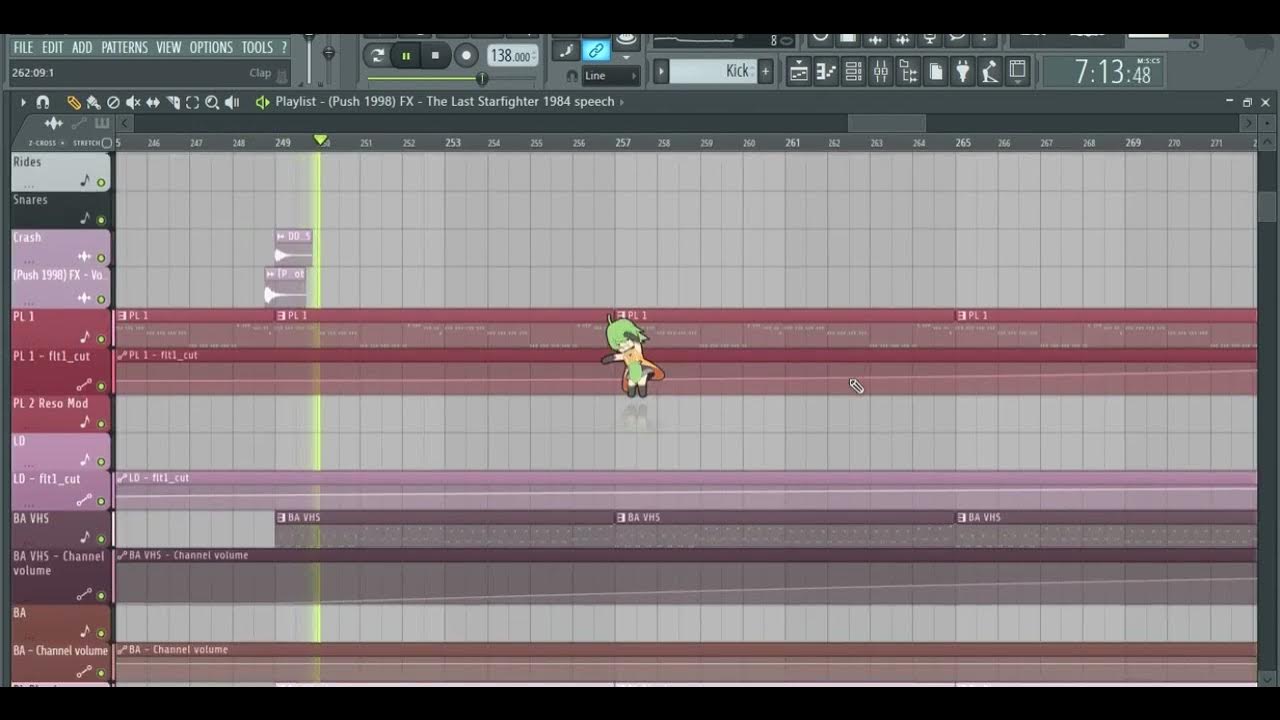The image size is (1280, 720).
Task: Toggle the pattern/song loop mode button
Action: click(x=376, y=56)
